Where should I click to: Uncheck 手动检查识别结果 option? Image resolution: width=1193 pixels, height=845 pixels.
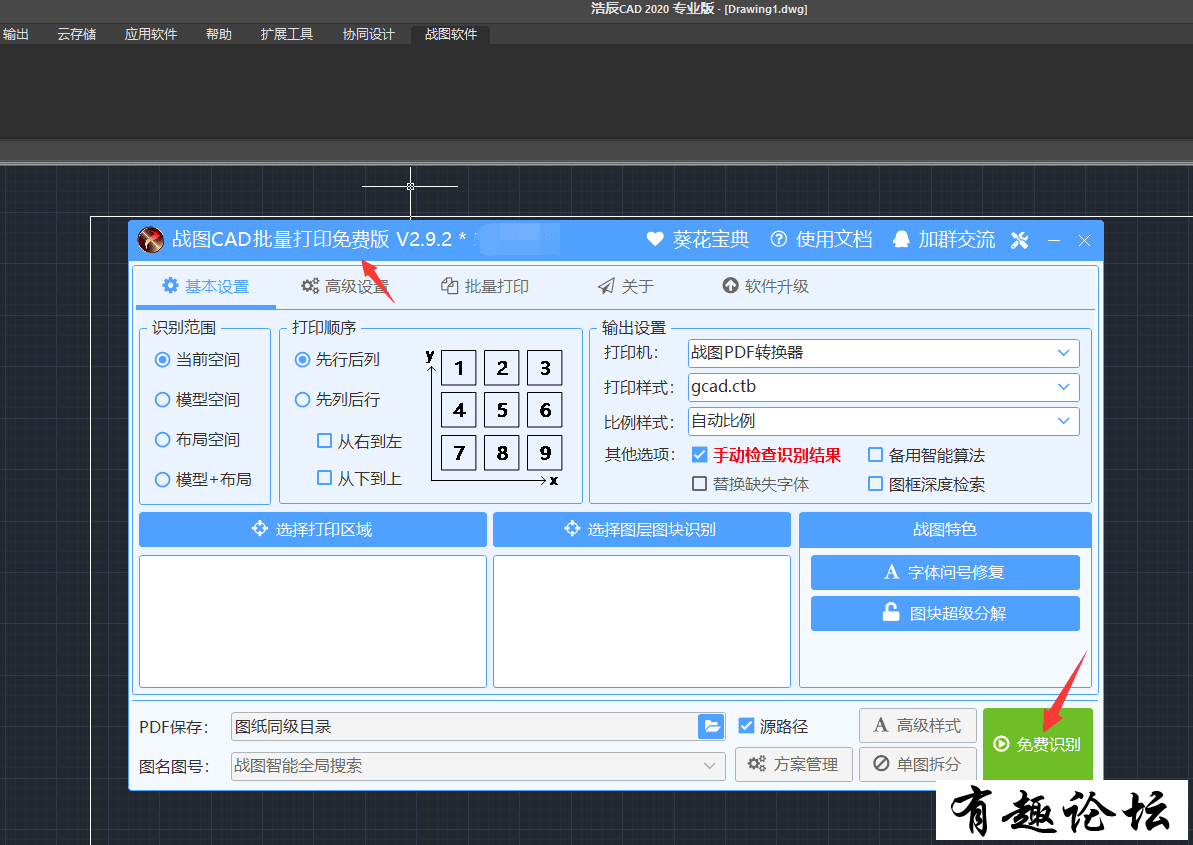tap(699, 455)
